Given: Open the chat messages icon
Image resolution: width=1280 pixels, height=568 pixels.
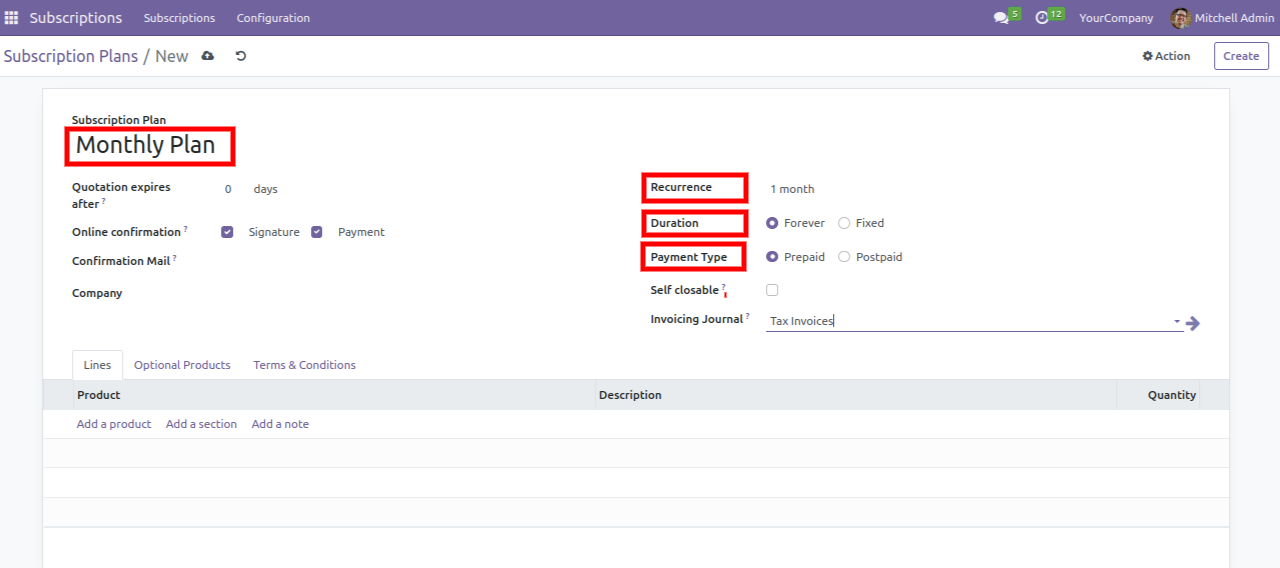Looking at the screenshot, I should click(1001, 18).
